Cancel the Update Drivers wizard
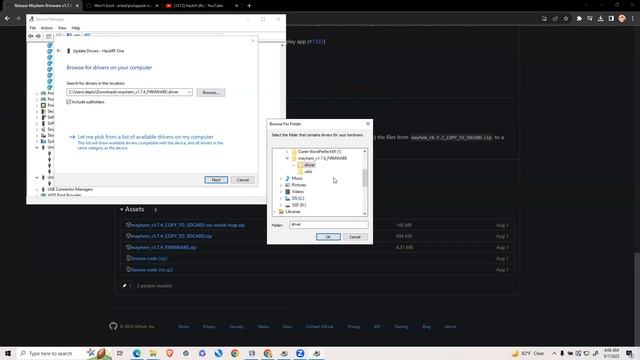Viewport: 640px width, 360px height. 242,180
